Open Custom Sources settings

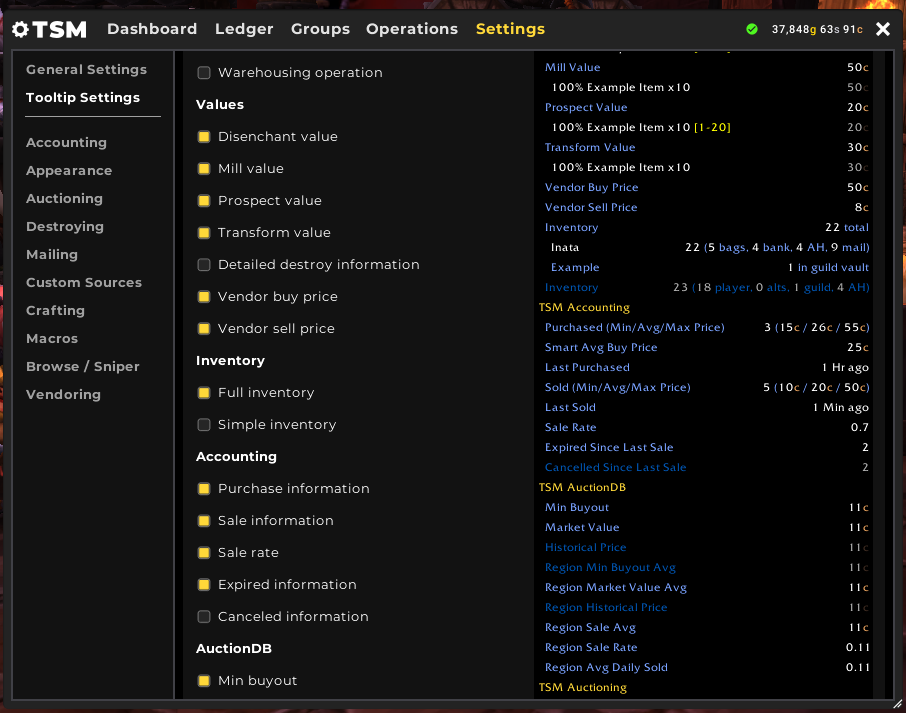[x=84, y=282]
